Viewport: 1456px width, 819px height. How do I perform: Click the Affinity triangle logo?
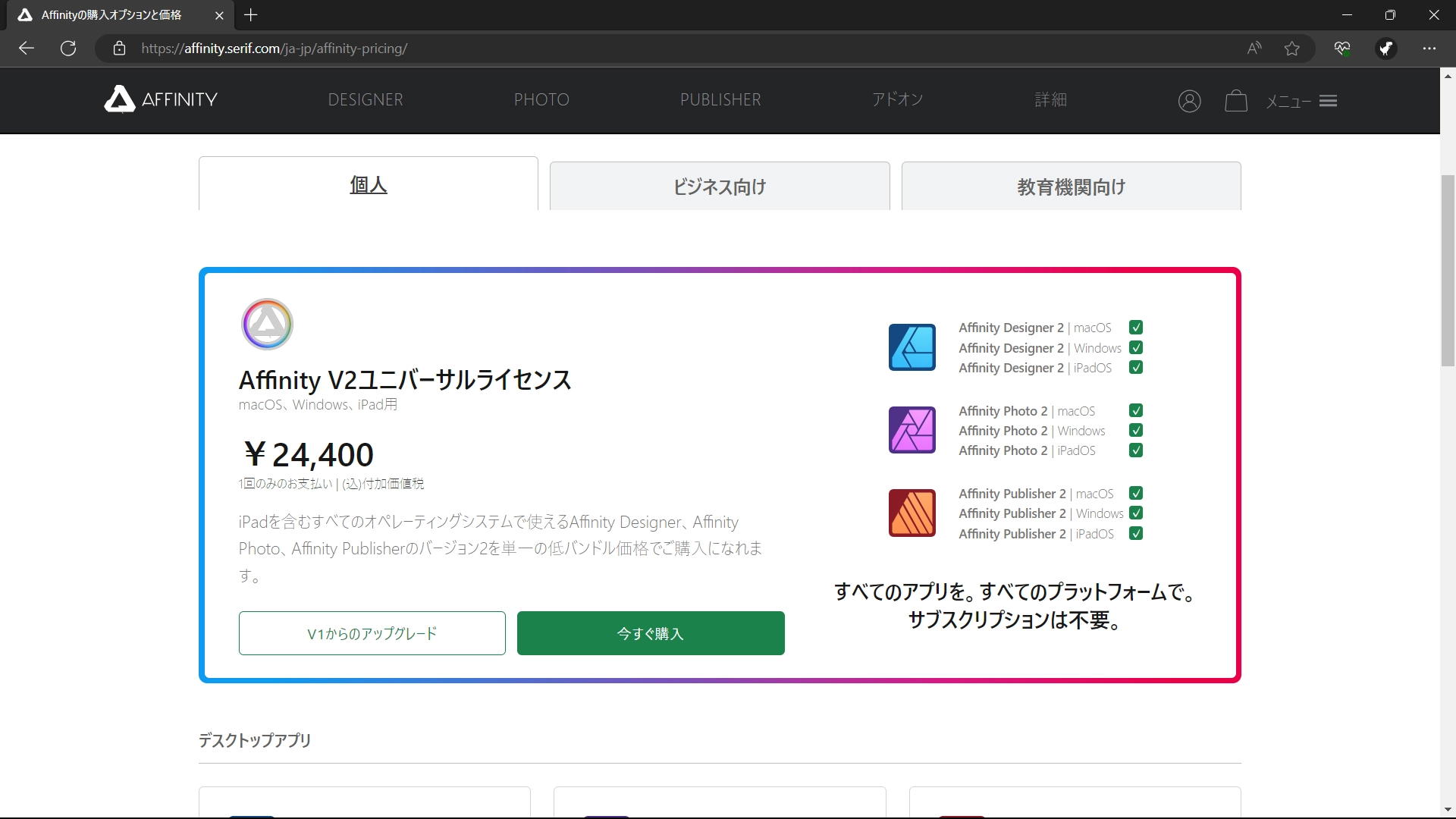[x=119, y=99]
